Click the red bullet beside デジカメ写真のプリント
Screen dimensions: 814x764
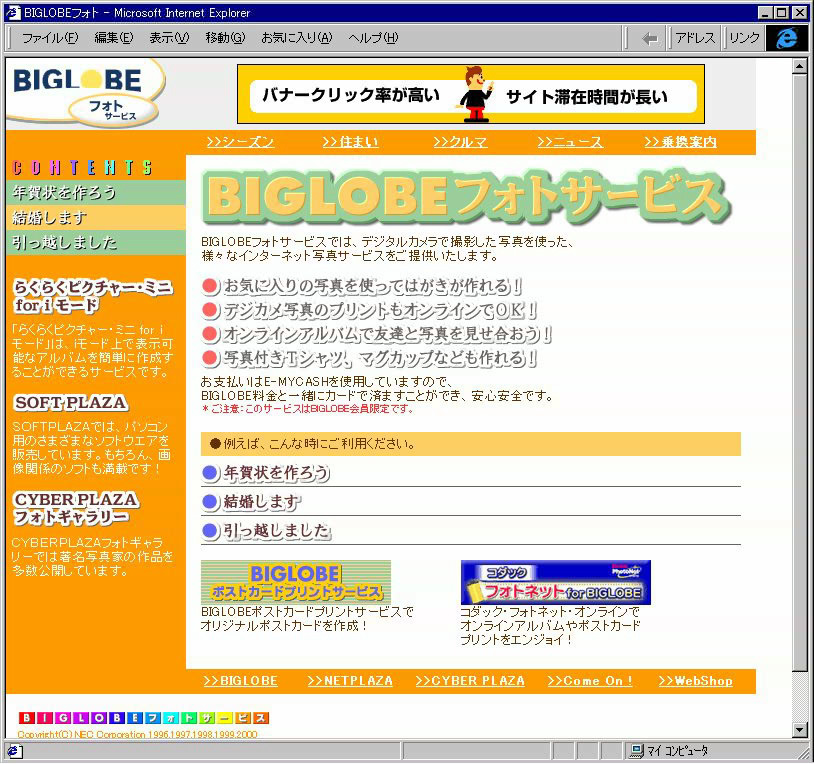pos(210,310)
